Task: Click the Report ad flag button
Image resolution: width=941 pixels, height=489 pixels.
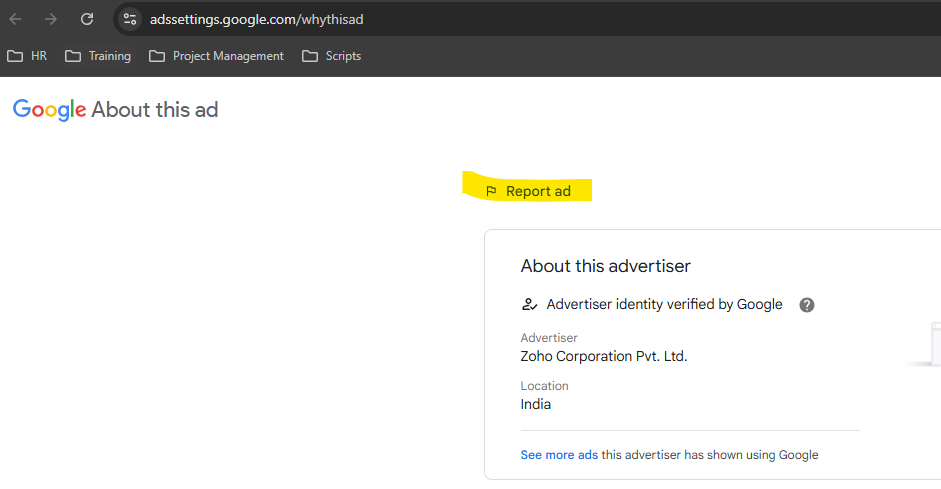Action: pyautogui.click(x=528, y=191)
